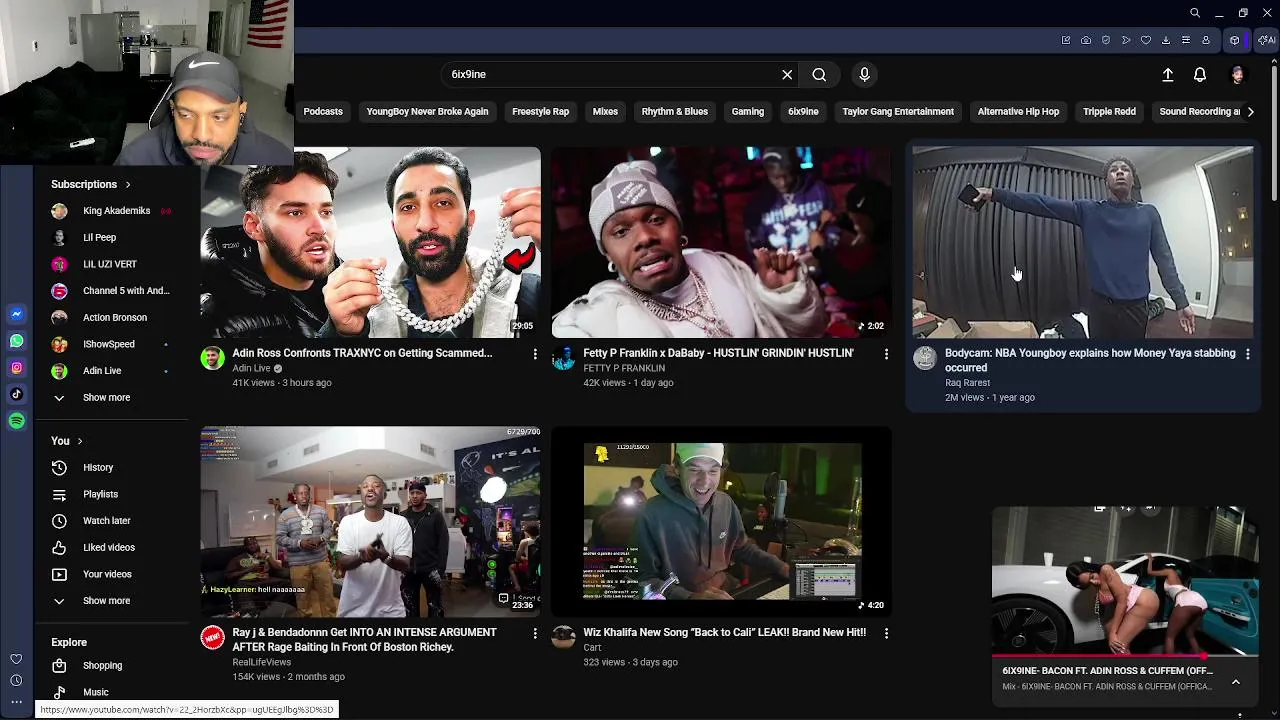Open options menu for Fetty P Franklin video

886,354
